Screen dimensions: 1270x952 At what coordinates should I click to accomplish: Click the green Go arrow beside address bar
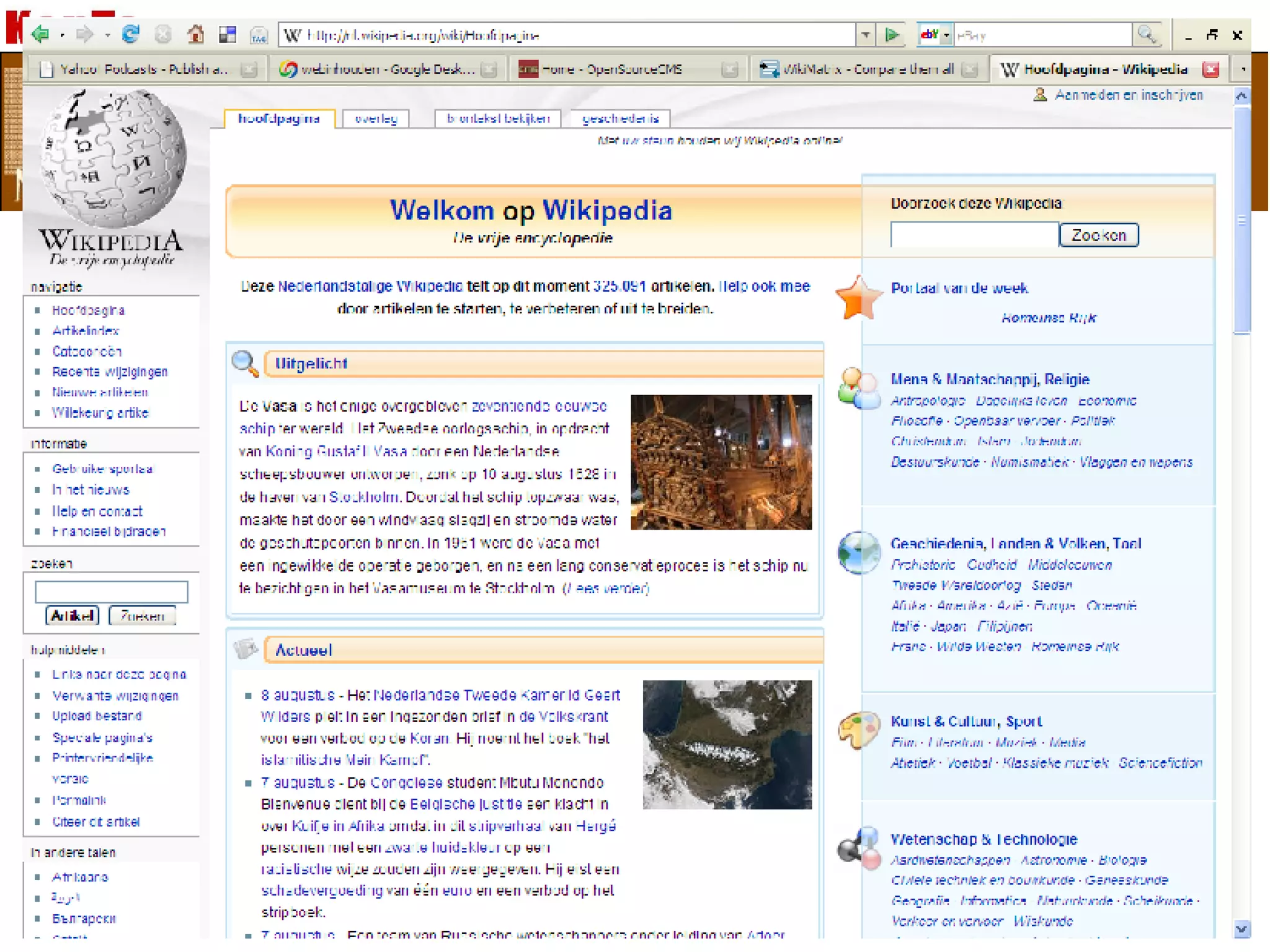(892, 35)
